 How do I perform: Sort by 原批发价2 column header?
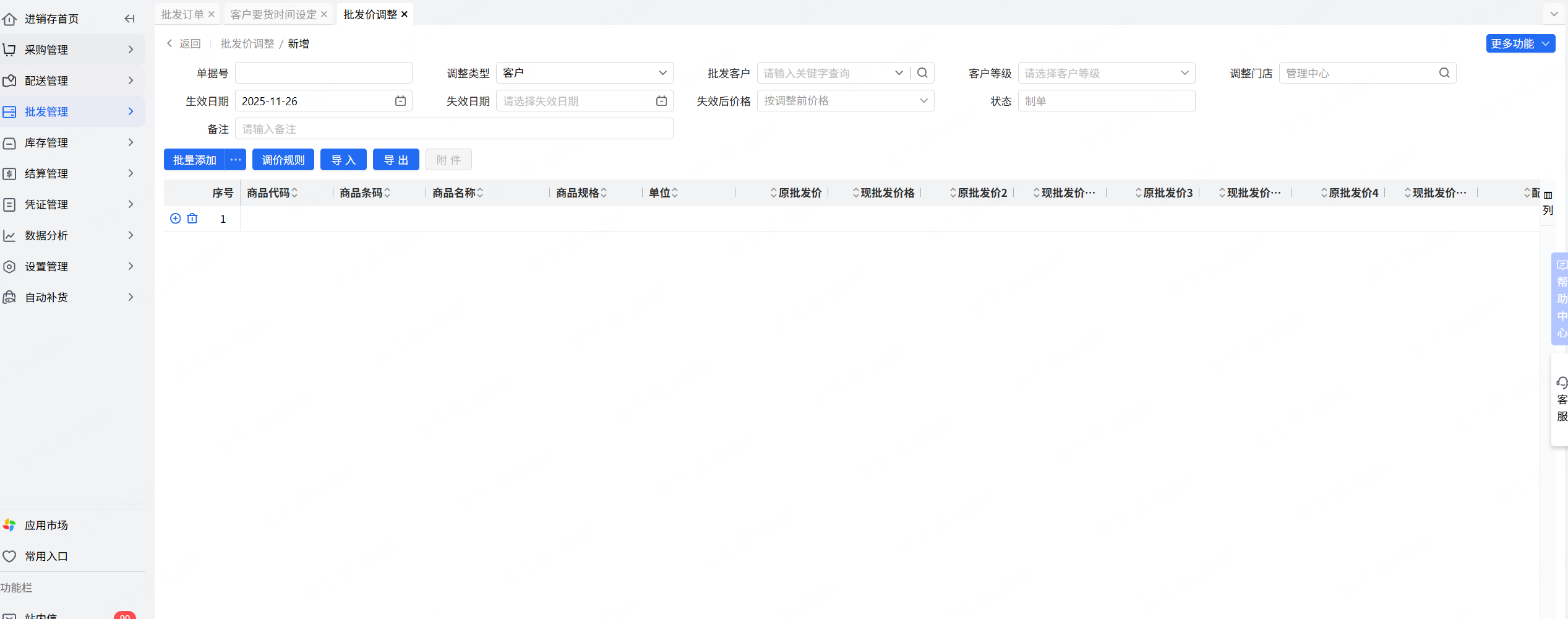pos(979,193)
